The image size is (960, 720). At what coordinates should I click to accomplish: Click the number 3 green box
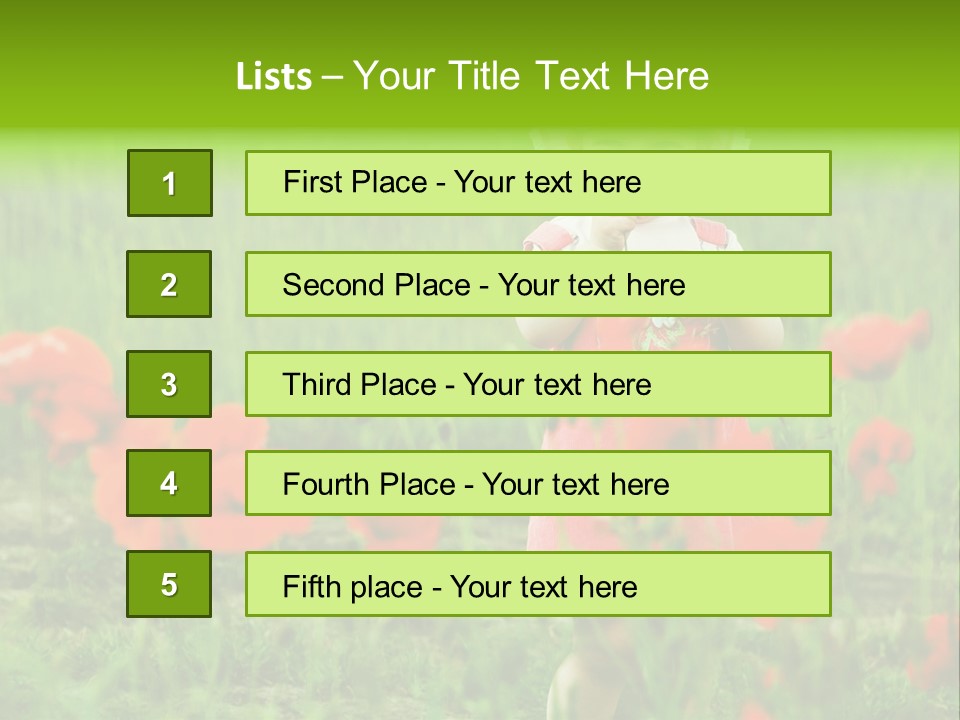click(169, 384)
